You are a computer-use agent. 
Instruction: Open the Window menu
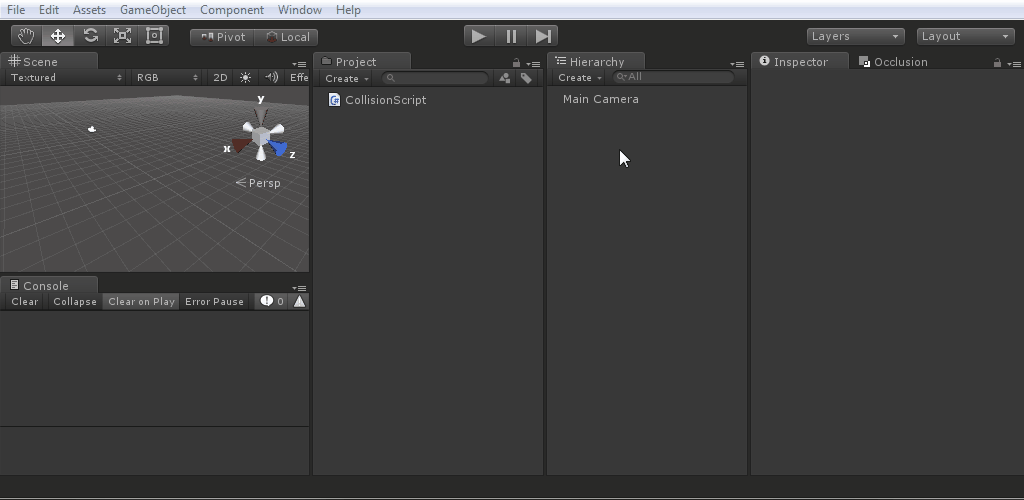click(300, 10)
